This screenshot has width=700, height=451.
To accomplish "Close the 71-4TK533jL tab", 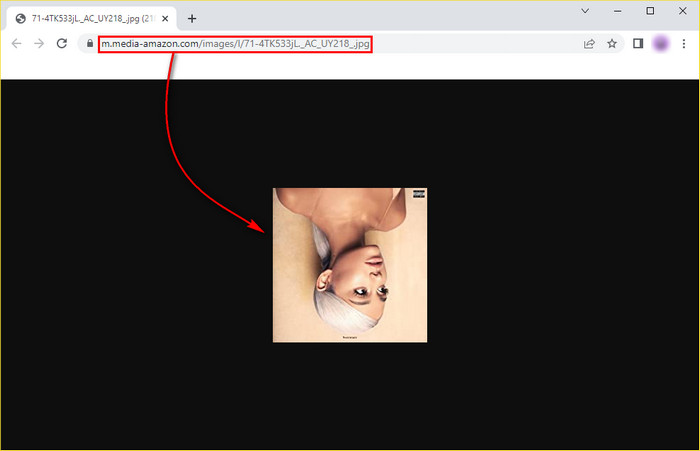I will [165, 19].
